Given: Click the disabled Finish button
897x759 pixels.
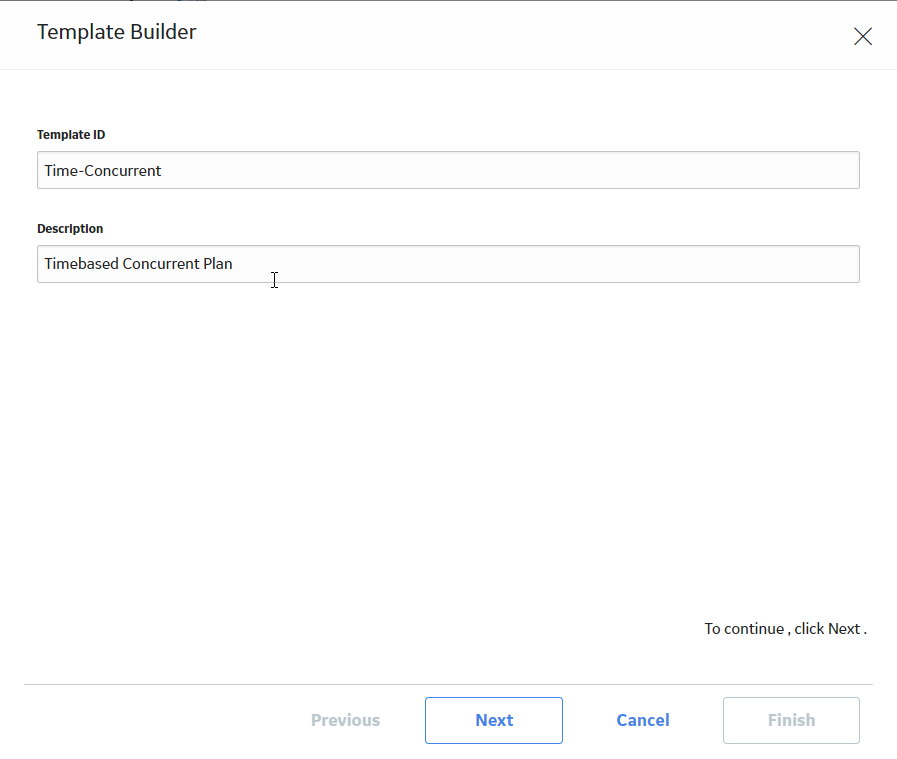Looking at the screenshot, I should coord(791,720).
